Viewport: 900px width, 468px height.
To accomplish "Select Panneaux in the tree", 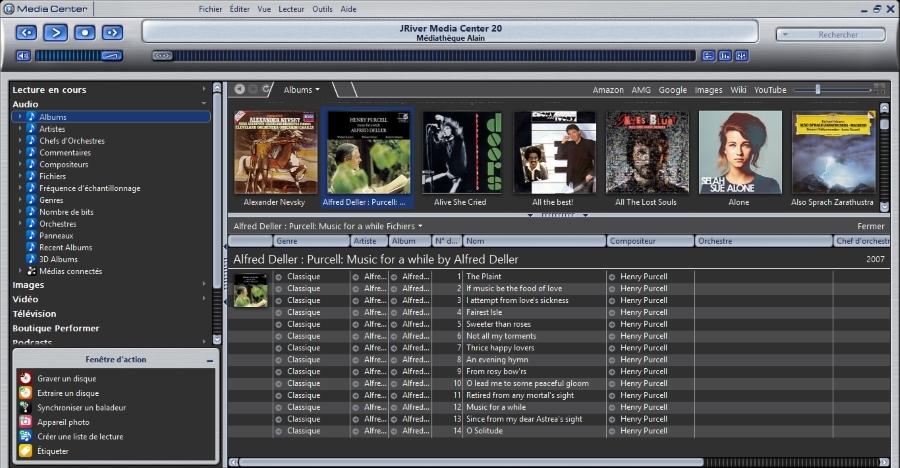I will coord(56,235).
